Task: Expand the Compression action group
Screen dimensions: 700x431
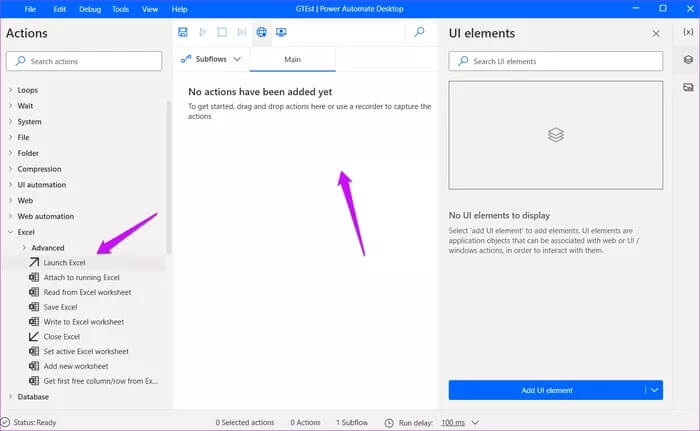Action: click(x=10, y=169)
